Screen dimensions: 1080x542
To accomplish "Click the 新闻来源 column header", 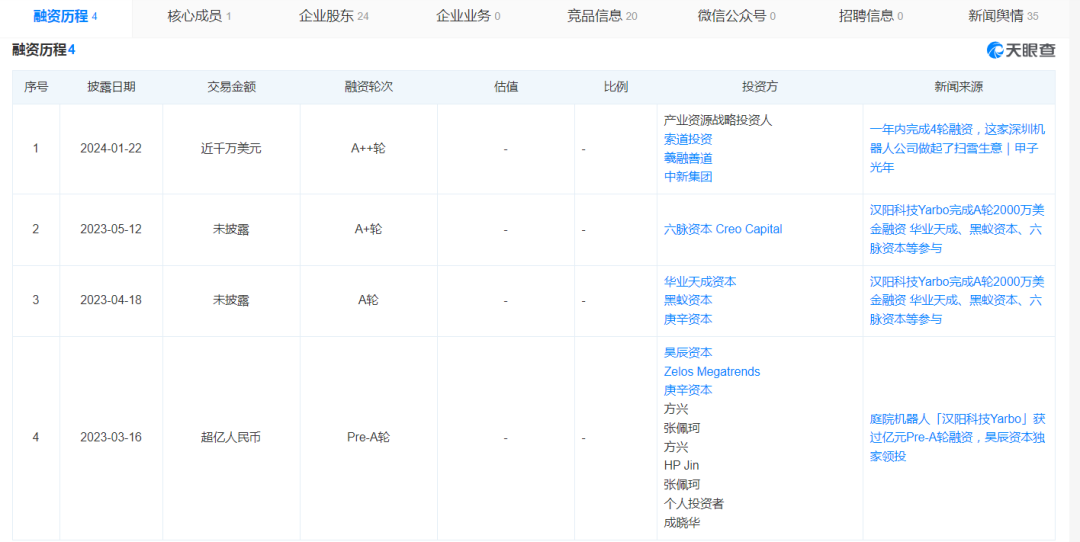I will point(958,87).
